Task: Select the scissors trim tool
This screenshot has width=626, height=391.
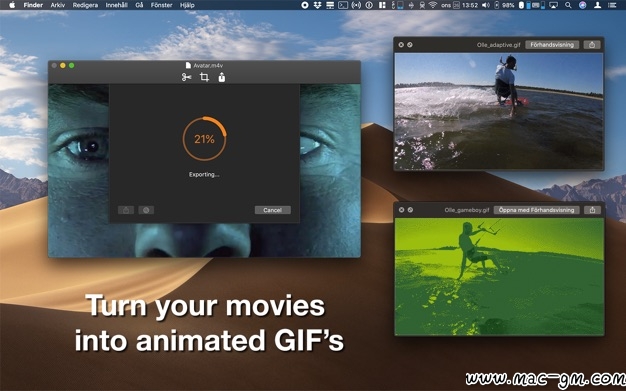Action: pos(186,77)
